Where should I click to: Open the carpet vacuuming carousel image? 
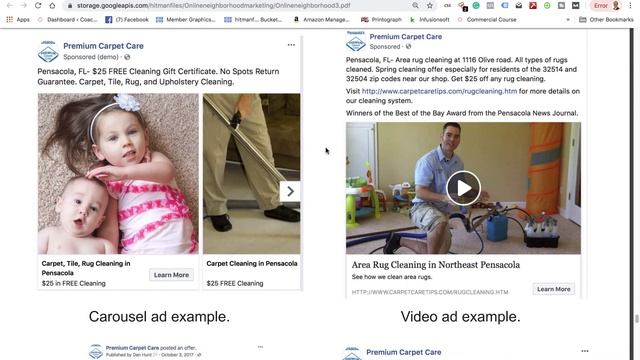(x=251, y=174)
